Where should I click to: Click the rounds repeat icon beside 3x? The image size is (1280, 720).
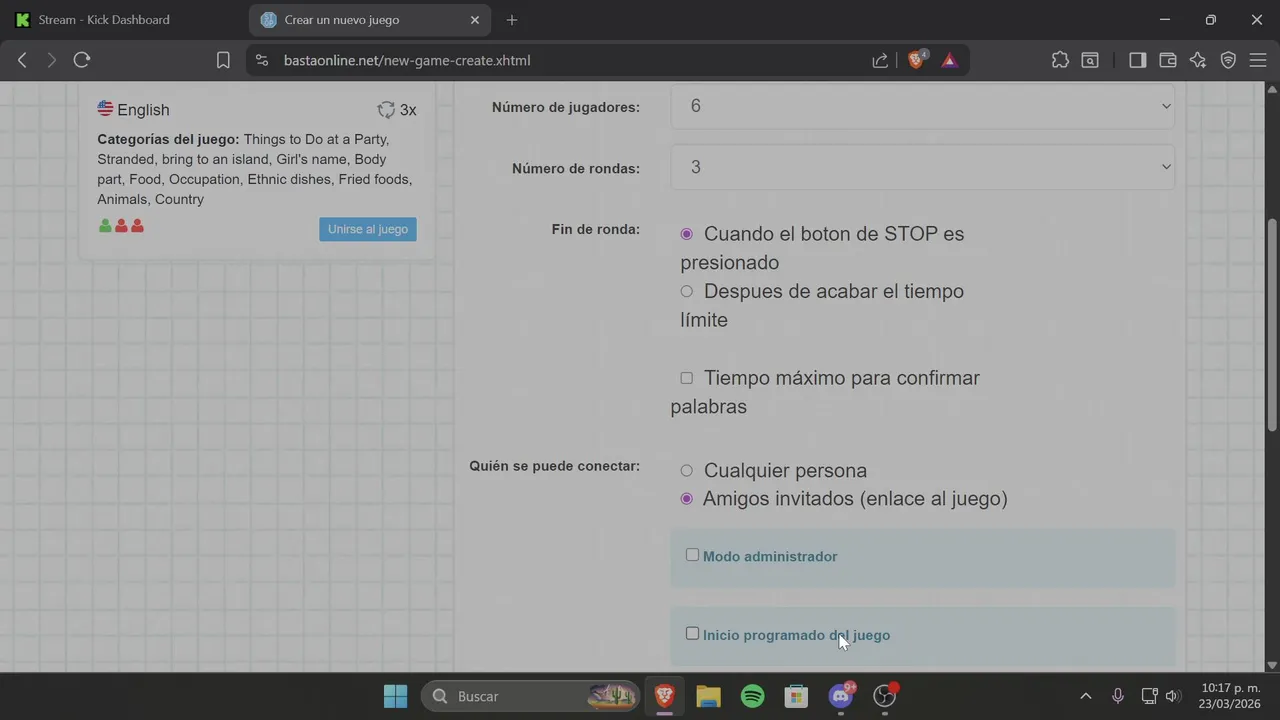pos(386,110)
